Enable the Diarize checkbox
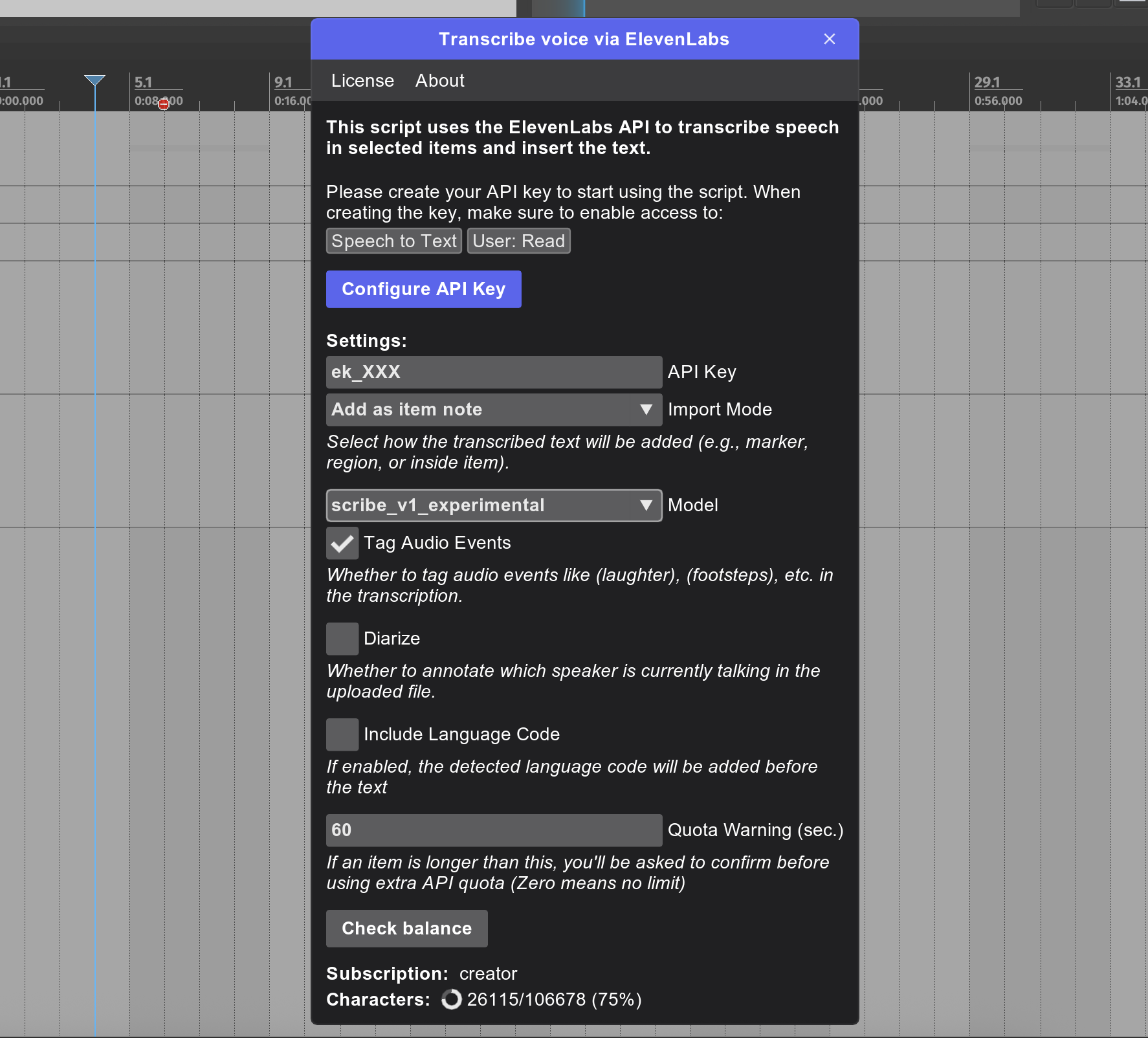 click(x=342, y=639)
